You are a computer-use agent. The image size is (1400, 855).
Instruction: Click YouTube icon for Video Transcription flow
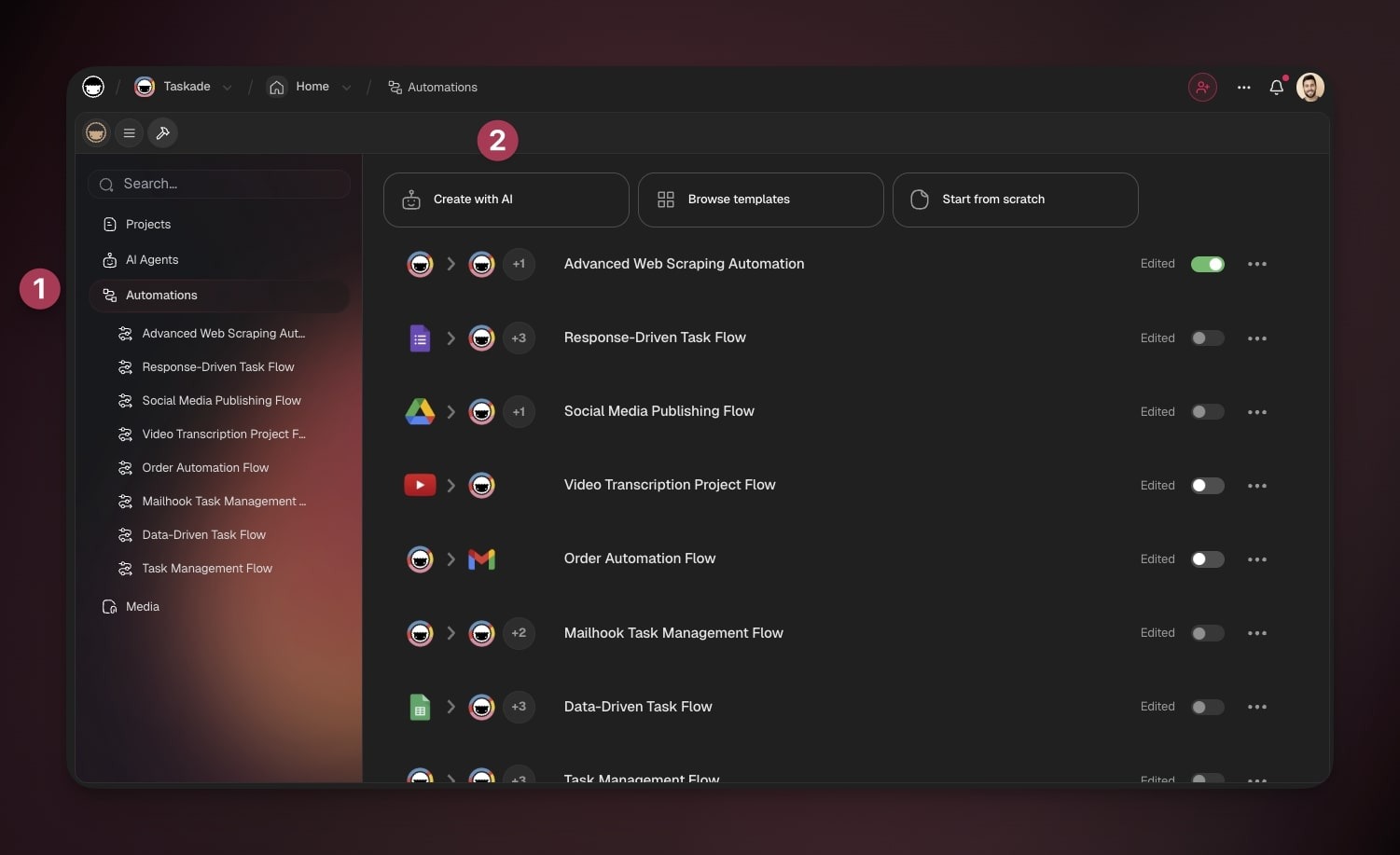tap(420, 485)
